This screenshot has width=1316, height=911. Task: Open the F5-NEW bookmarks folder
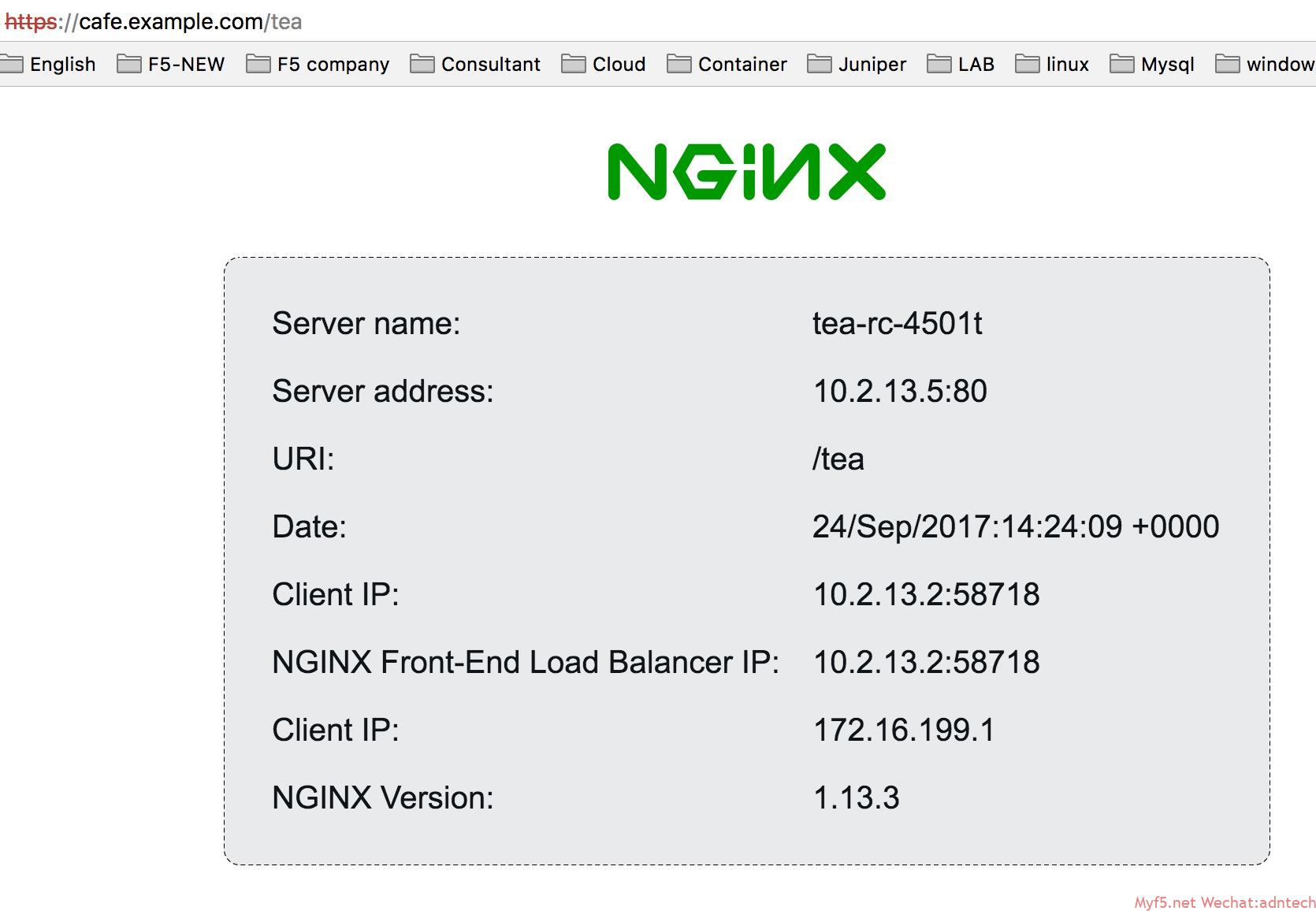(171, 64)
